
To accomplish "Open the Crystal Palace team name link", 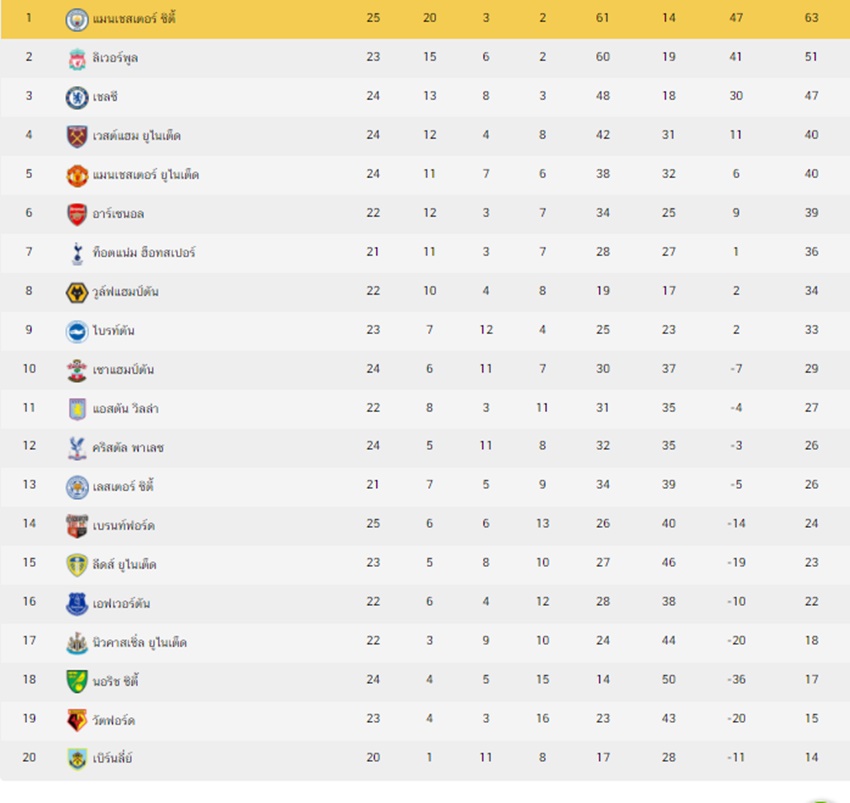I will pos(128,447).
